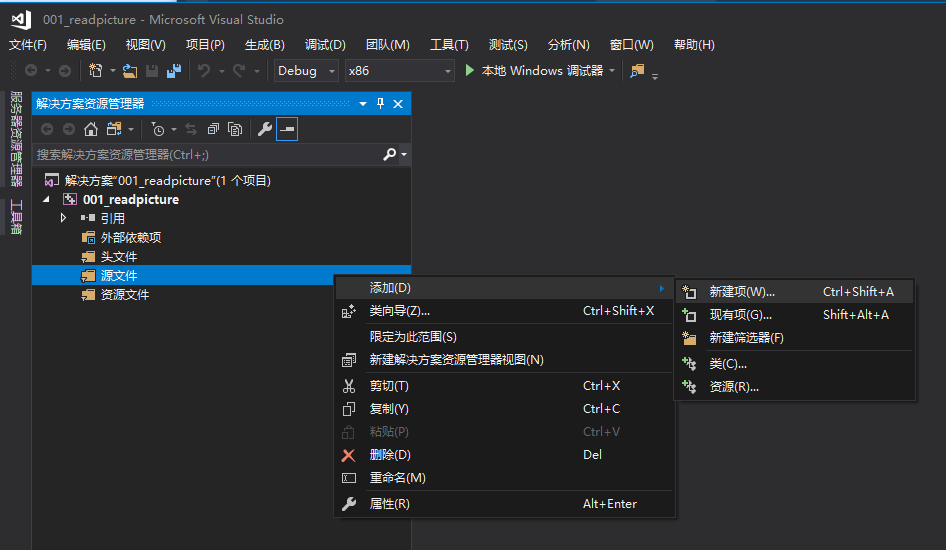This screenshot has width=946, height=550.
Task: Open the 团队(M) menu
Action: point(388,45)
